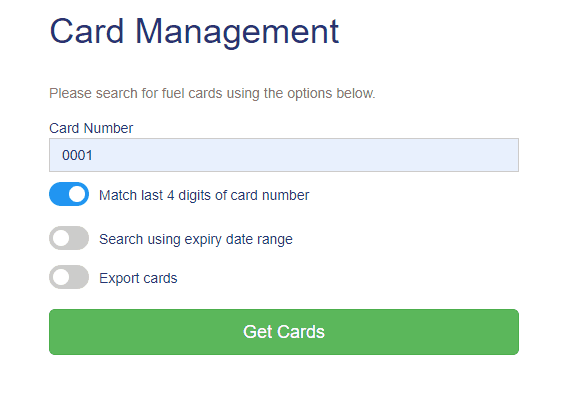Click the knob of the Export cards toggle
The image size is (571, 396).
(x=61, y=277)
